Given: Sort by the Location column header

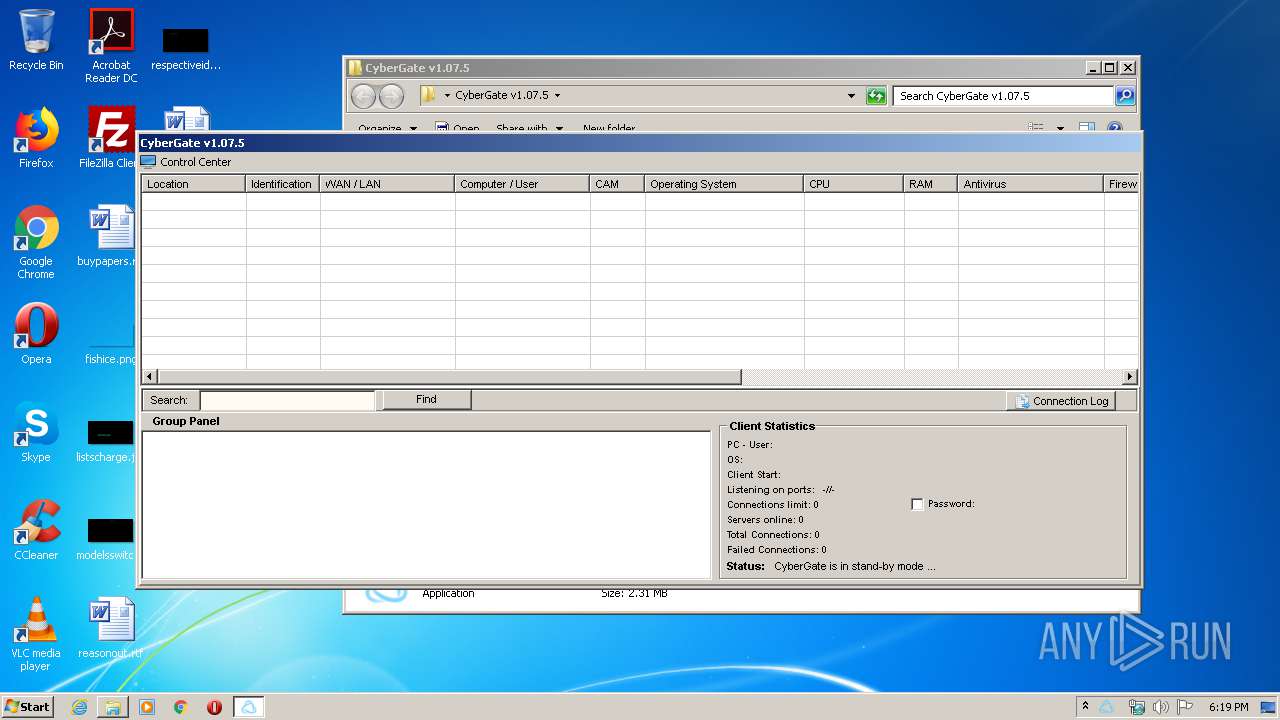Looking at the screenshot, I should point(193,184).
